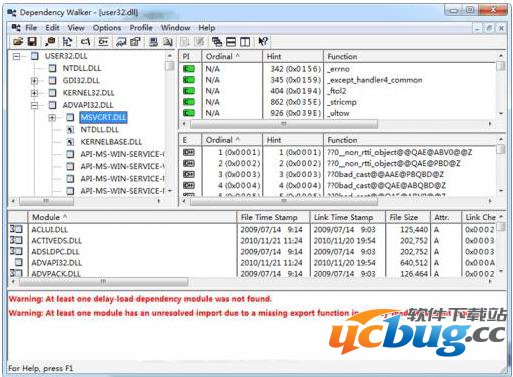Click the module list horizontal scrollbar thumb
Viewport: 513px width, 377px height.
(x=104, y=282)
